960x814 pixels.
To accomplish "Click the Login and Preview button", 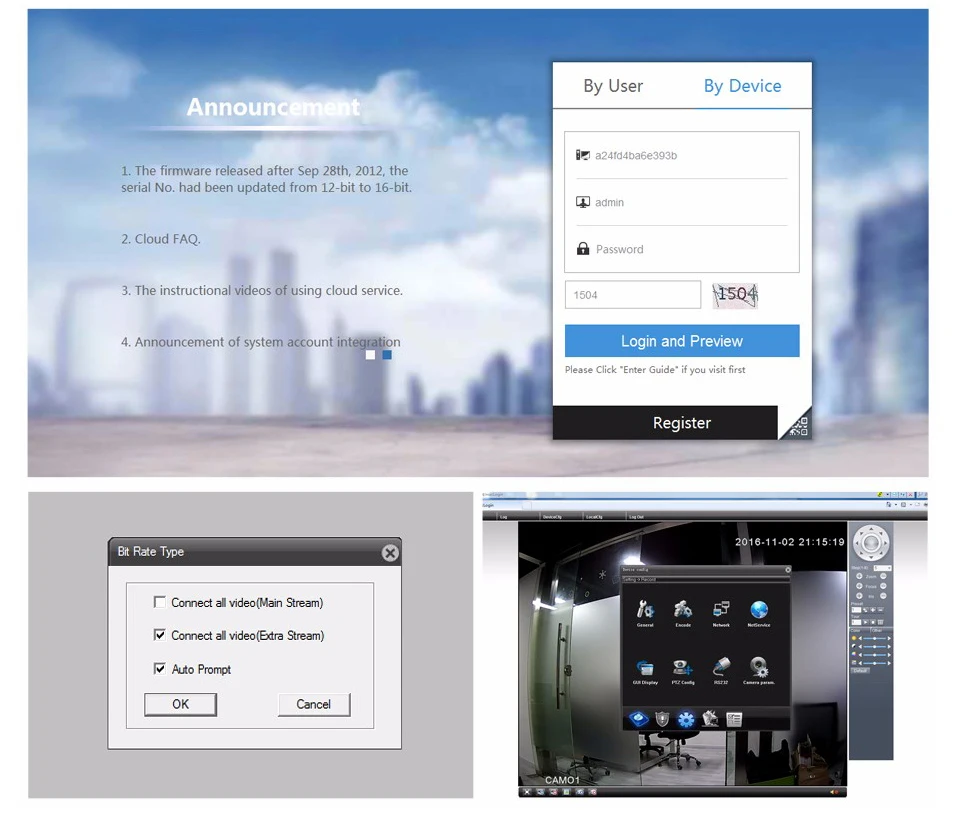I will [682, 341].
